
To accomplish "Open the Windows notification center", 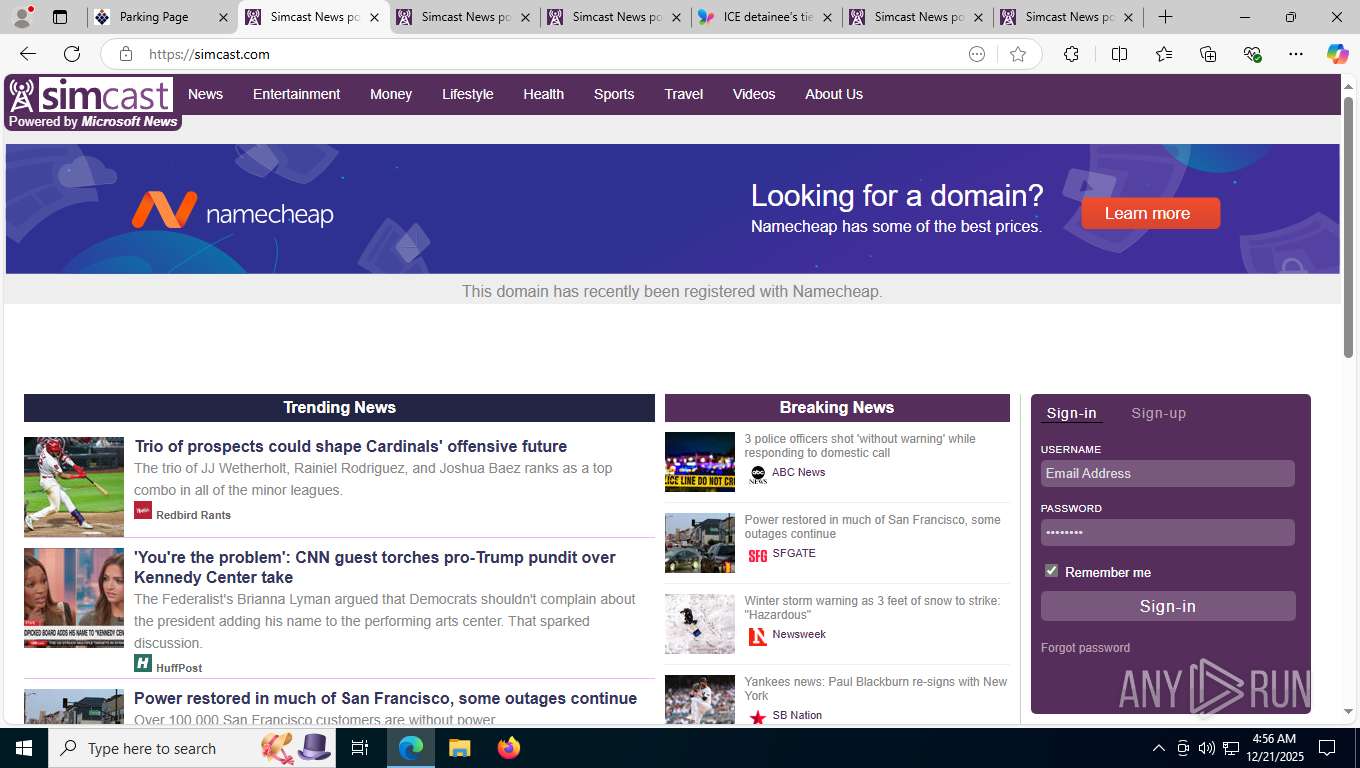I will point(1327,748).
